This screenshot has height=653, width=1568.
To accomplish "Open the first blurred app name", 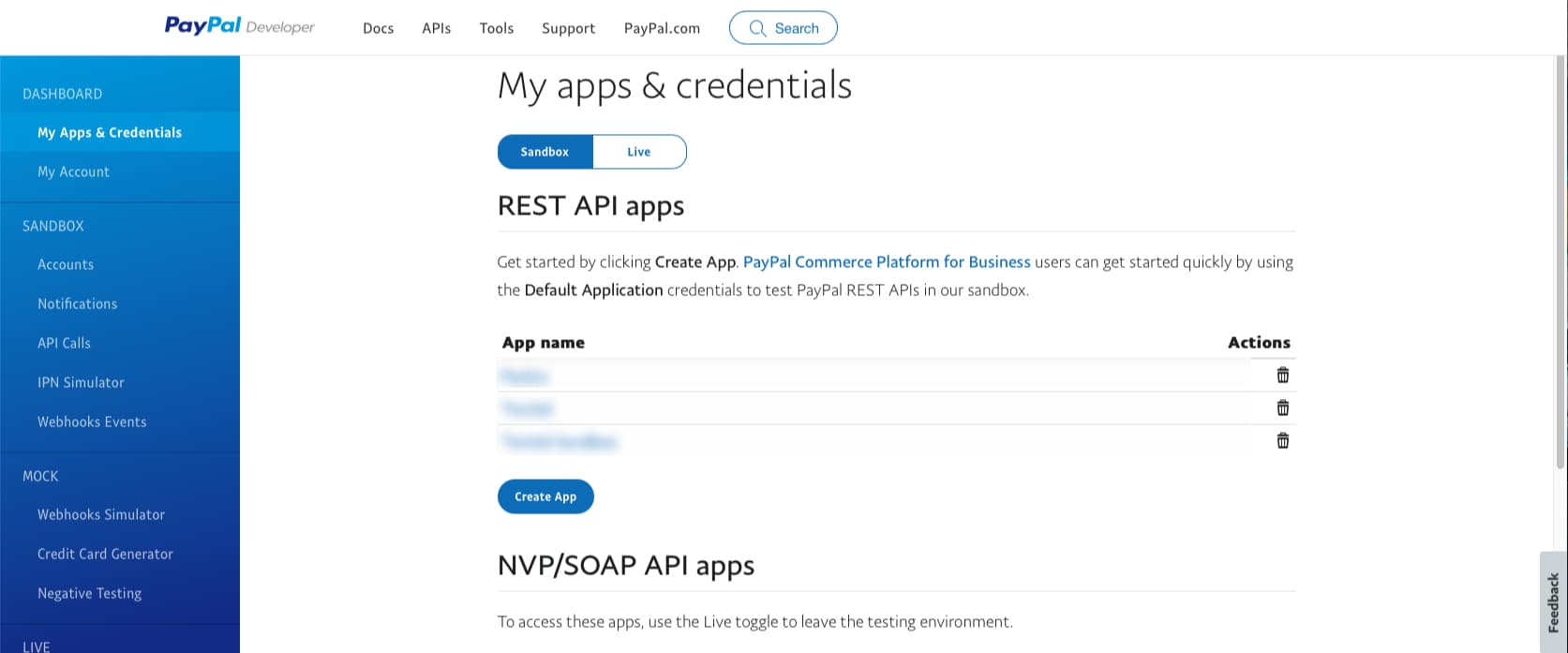I will point(525,376).
